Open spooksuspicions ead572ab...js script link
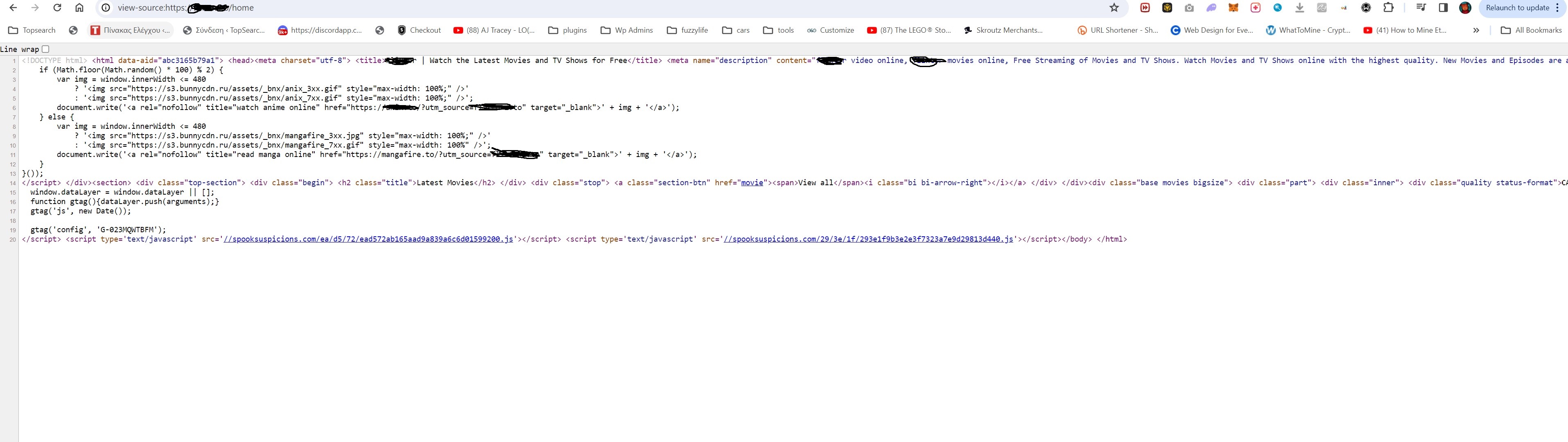The width and height of the screenshot is (1568, 442). pos(368,239)
